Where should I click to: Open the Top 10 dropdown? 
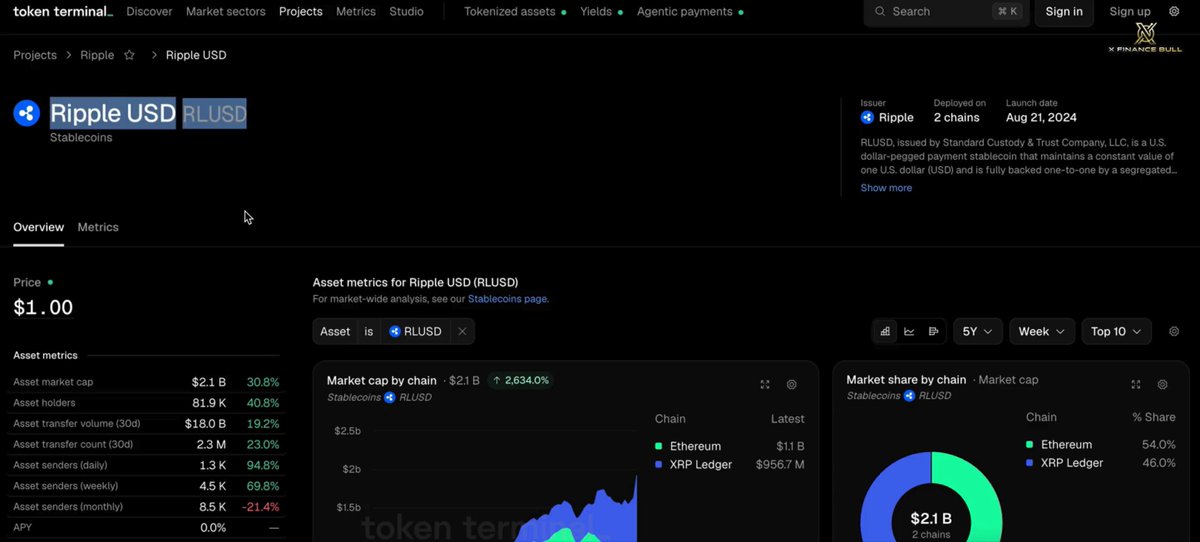1116,331
